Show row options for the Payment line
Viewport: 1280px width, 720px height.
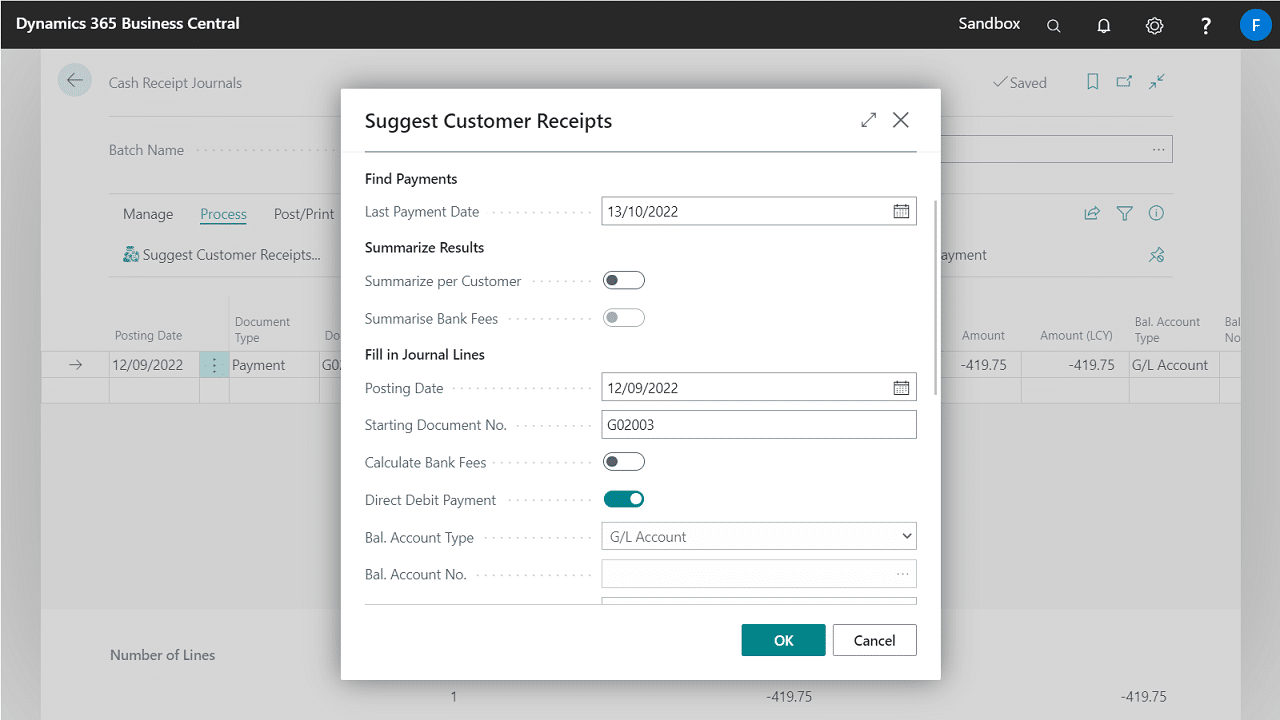[x=214, y=365]
